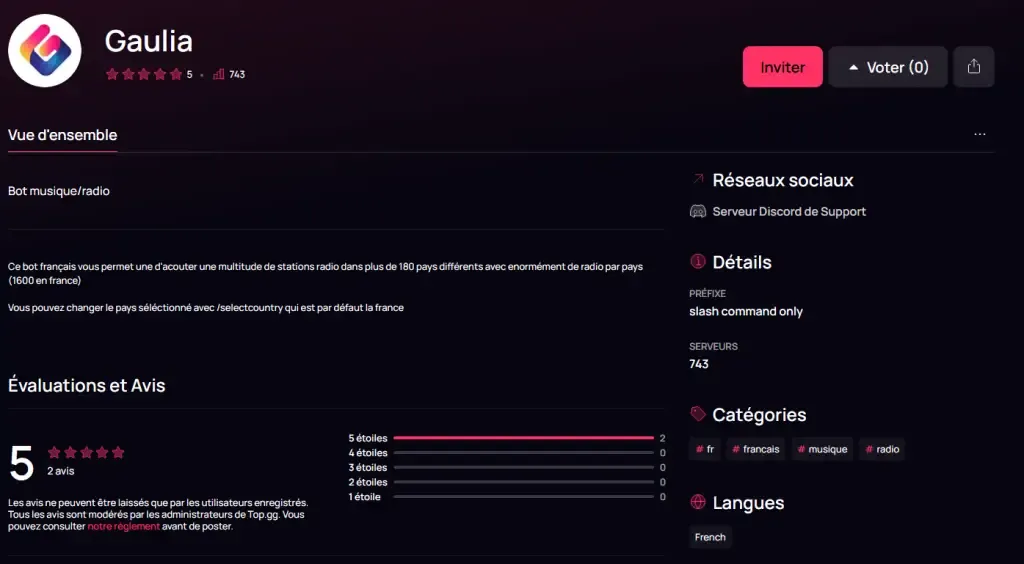1024x564 pixels.
Task: Vote for the bot using Voter (0)
Action: [888, 67]
